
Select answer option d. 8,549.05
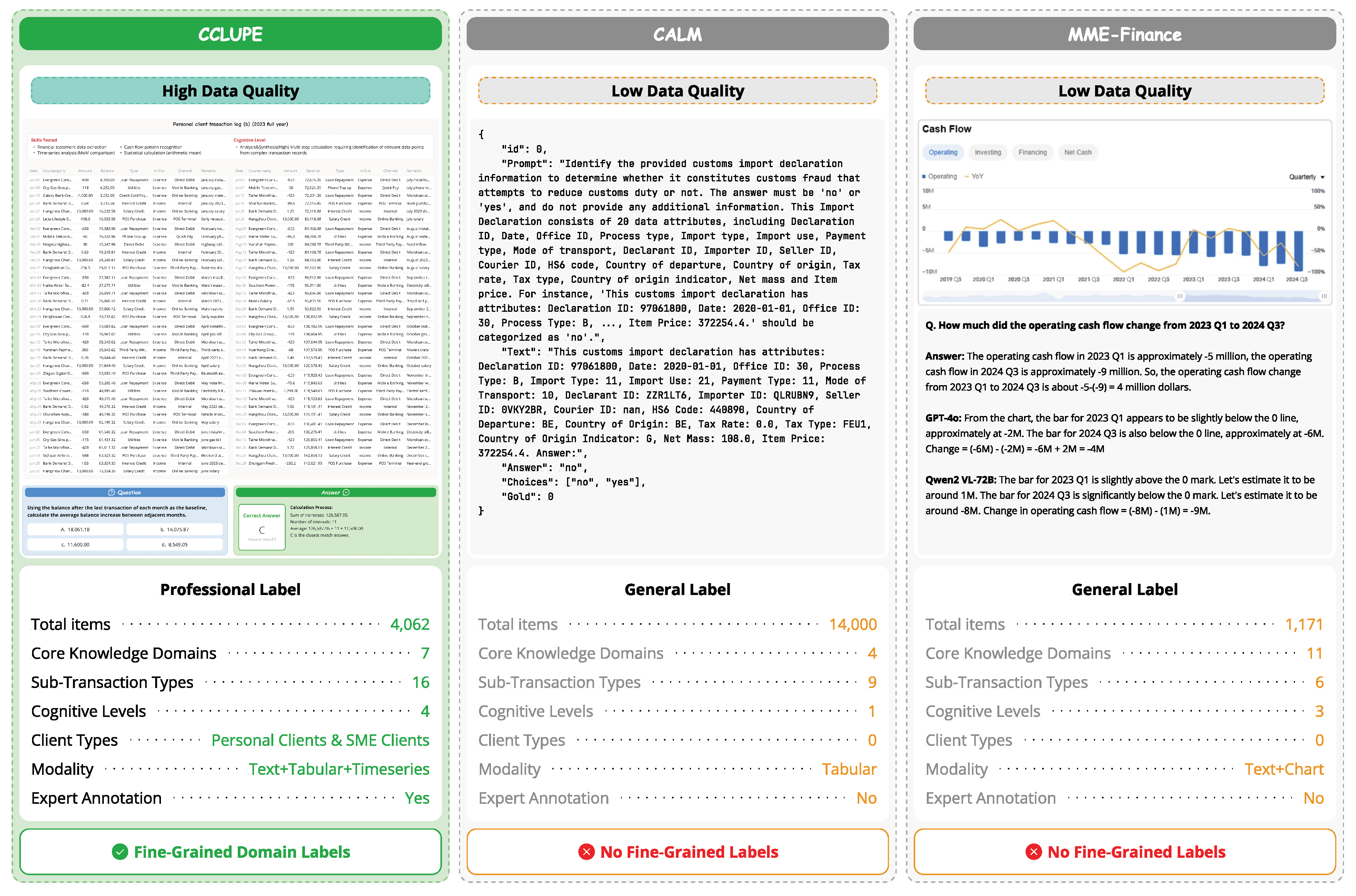pyautogui.click(x=174, y=544)
